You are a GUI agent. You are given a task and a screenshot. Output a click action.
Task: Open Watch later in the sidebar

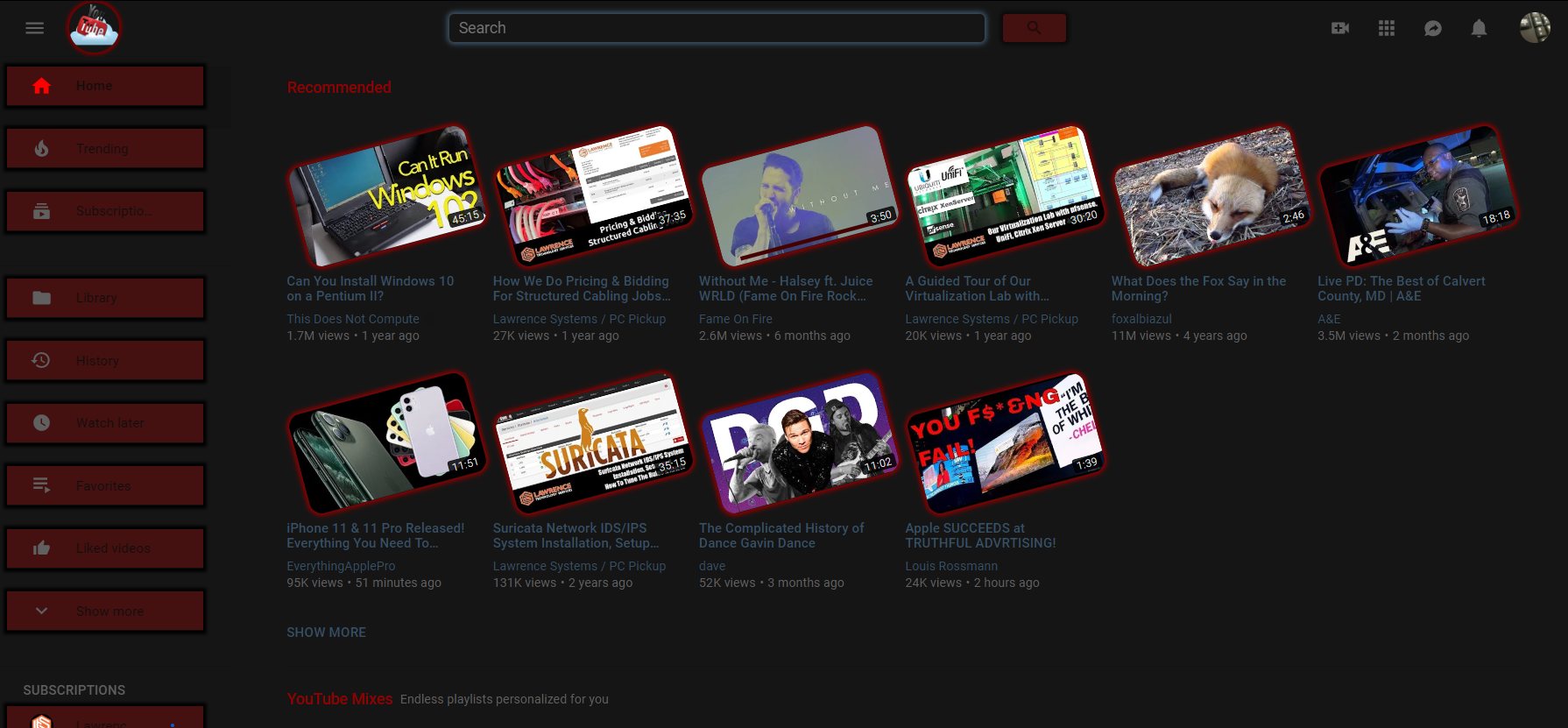pyautogui.click(x=105, y=422)
